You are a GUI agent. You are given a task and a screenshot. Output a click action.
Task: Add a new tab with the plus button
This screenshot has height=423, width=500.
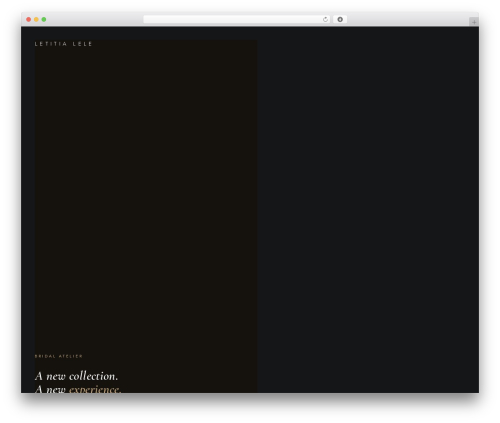coord(474,22)
